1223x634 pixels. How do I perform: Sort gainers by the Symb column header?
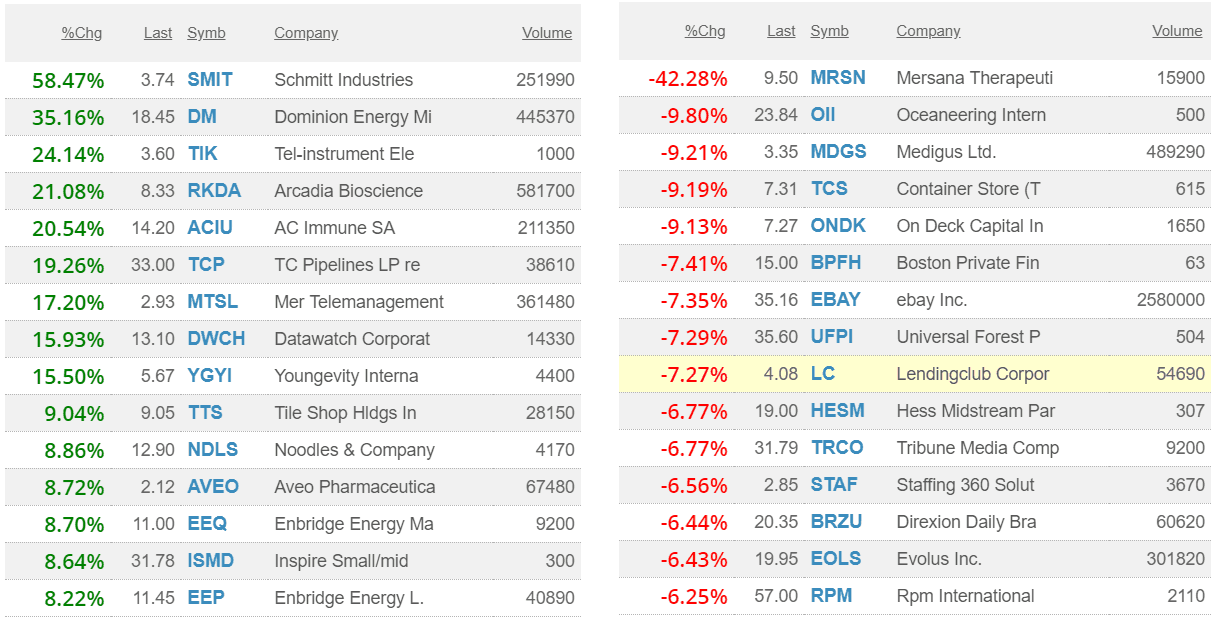(x=206, y=32)
